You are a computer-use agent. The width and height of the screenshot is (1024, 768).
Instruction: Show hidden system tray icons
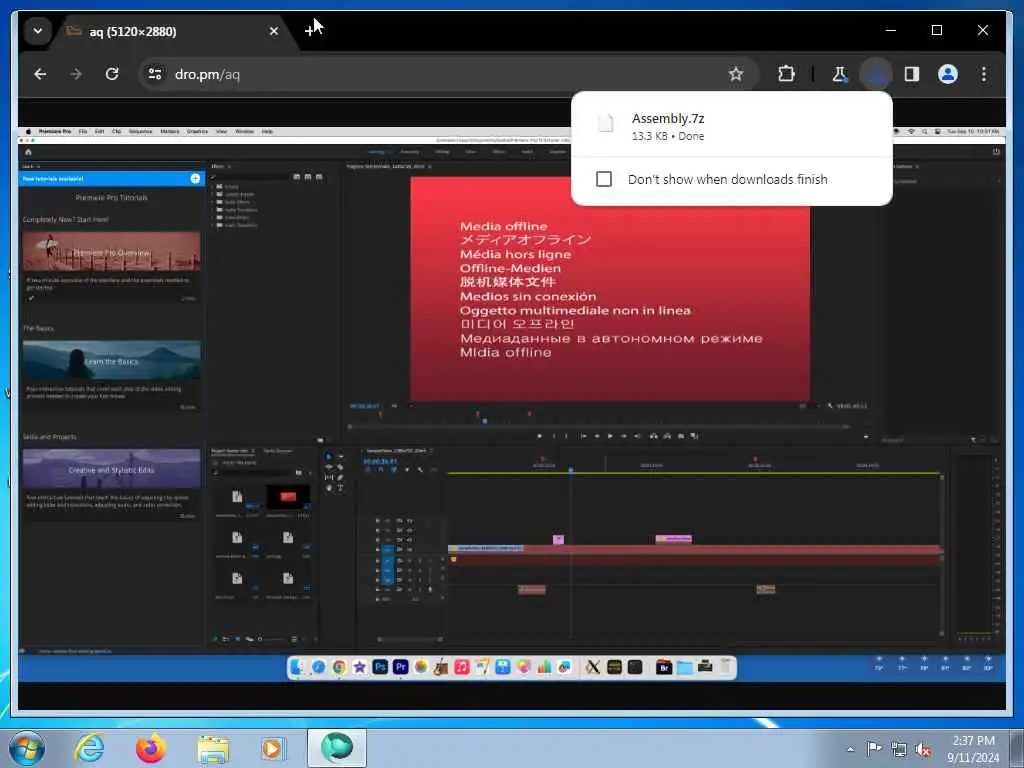[850, 749]
